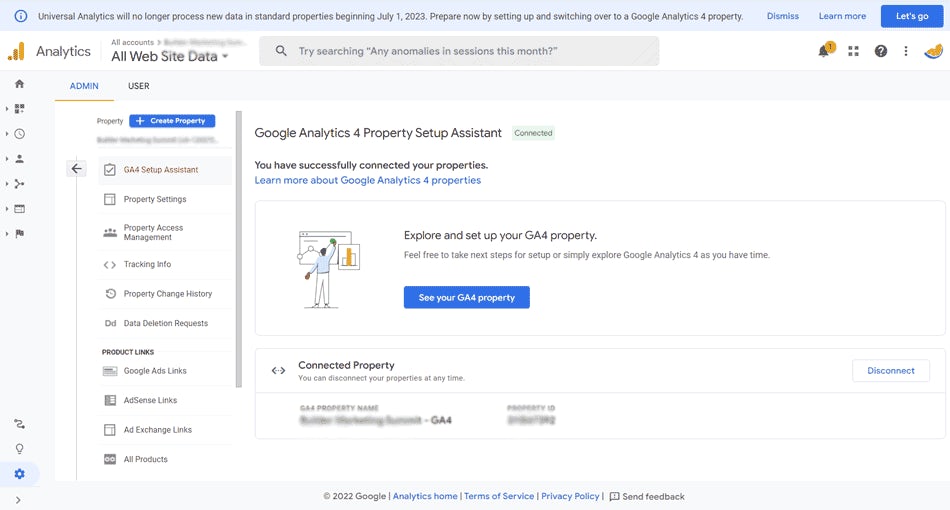The image size is (950, 510).
Task: Focus the Analytics search field
Action: pyautogui.click(x=459, y=51)
